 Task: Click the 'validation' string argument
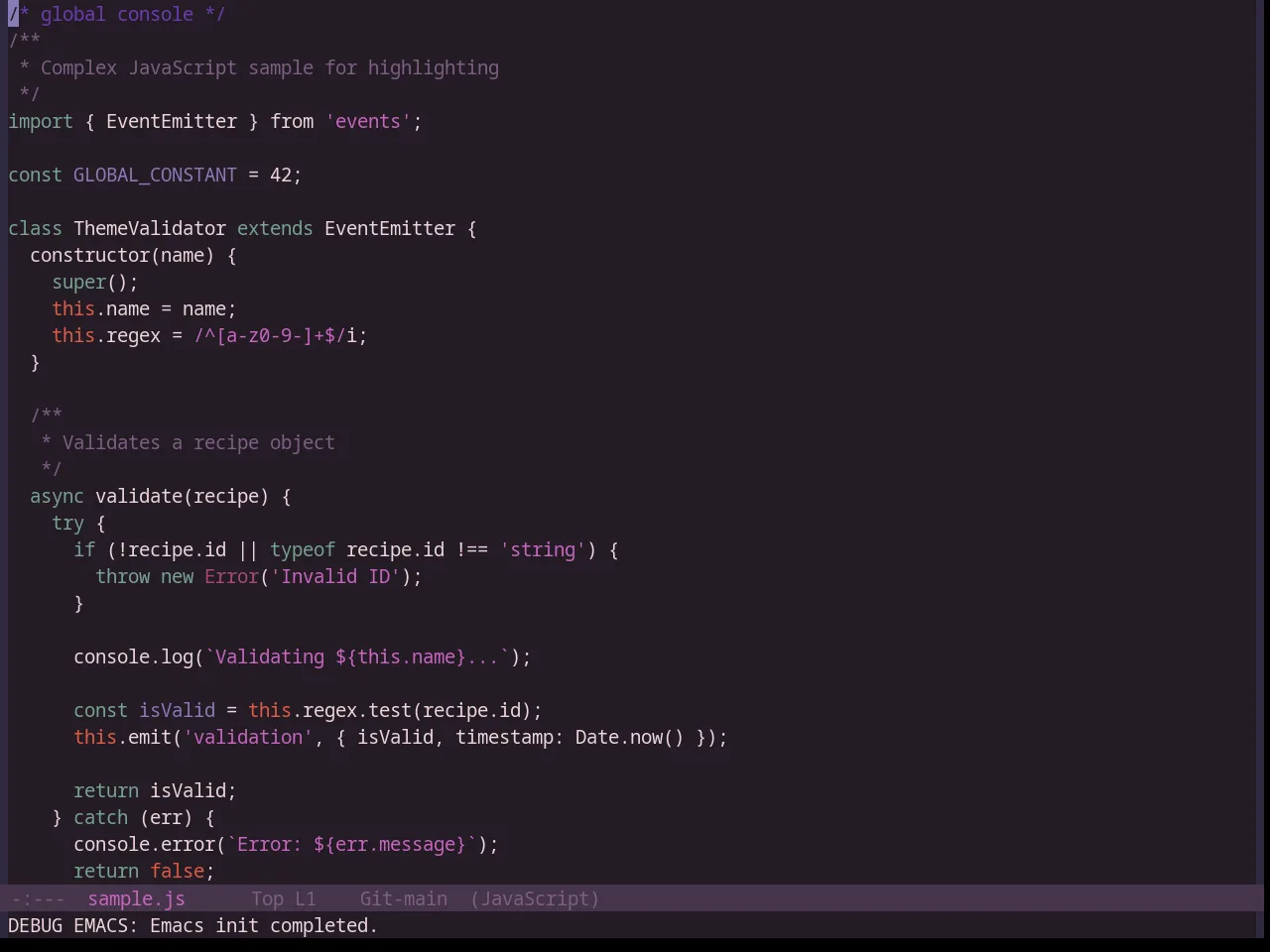click(x=248, y=737)
